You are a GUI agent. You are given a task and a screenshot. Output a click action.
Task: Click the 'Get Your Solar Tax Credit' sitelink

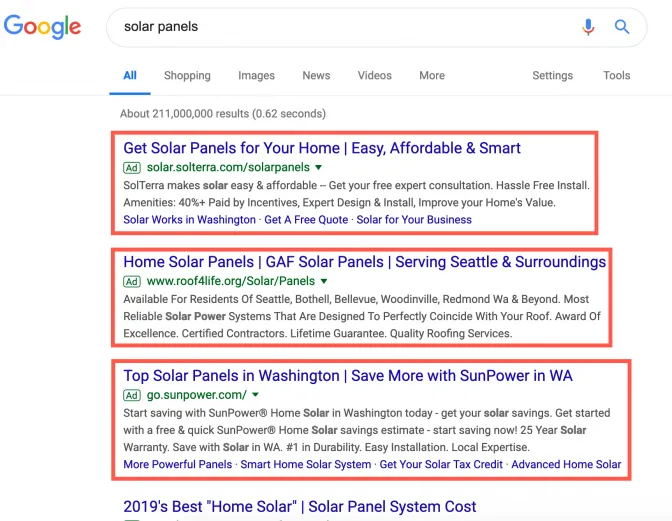click(441, 464)
